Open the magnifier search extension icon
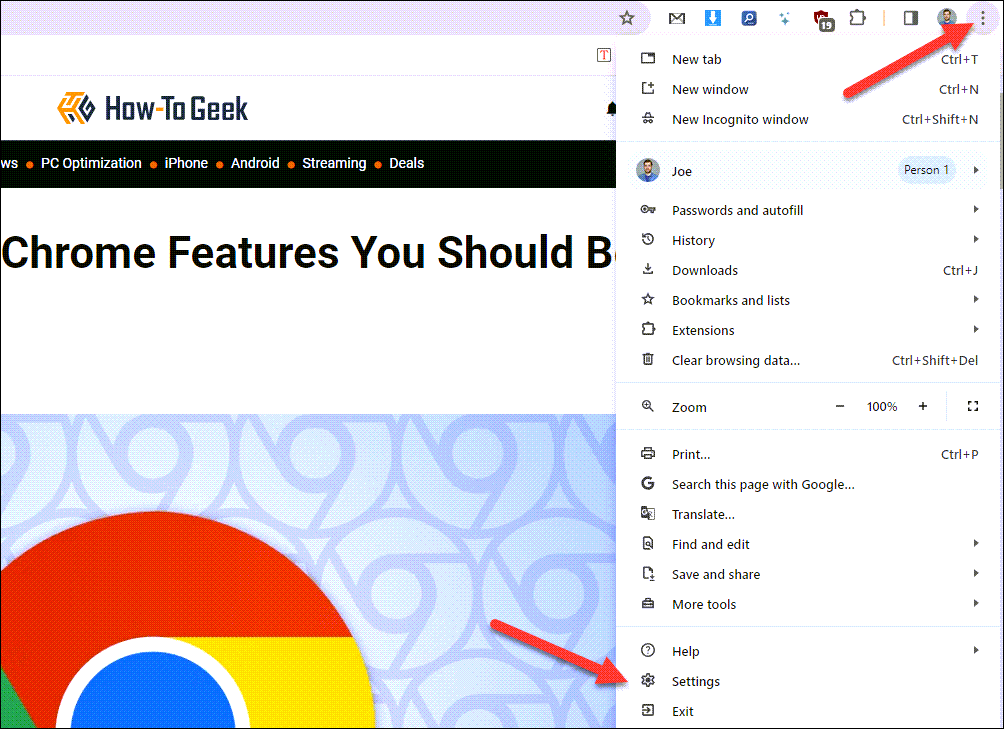The image size is (1004, 729). [x=748, y=18]
